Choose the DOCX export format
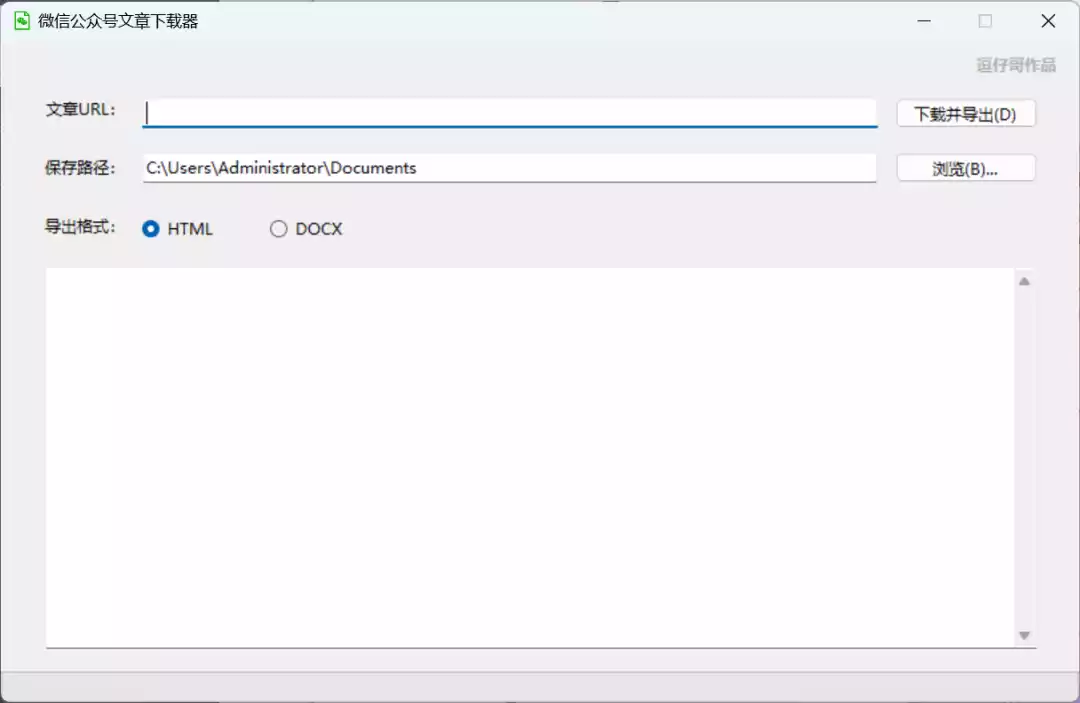 coord(279,229)
